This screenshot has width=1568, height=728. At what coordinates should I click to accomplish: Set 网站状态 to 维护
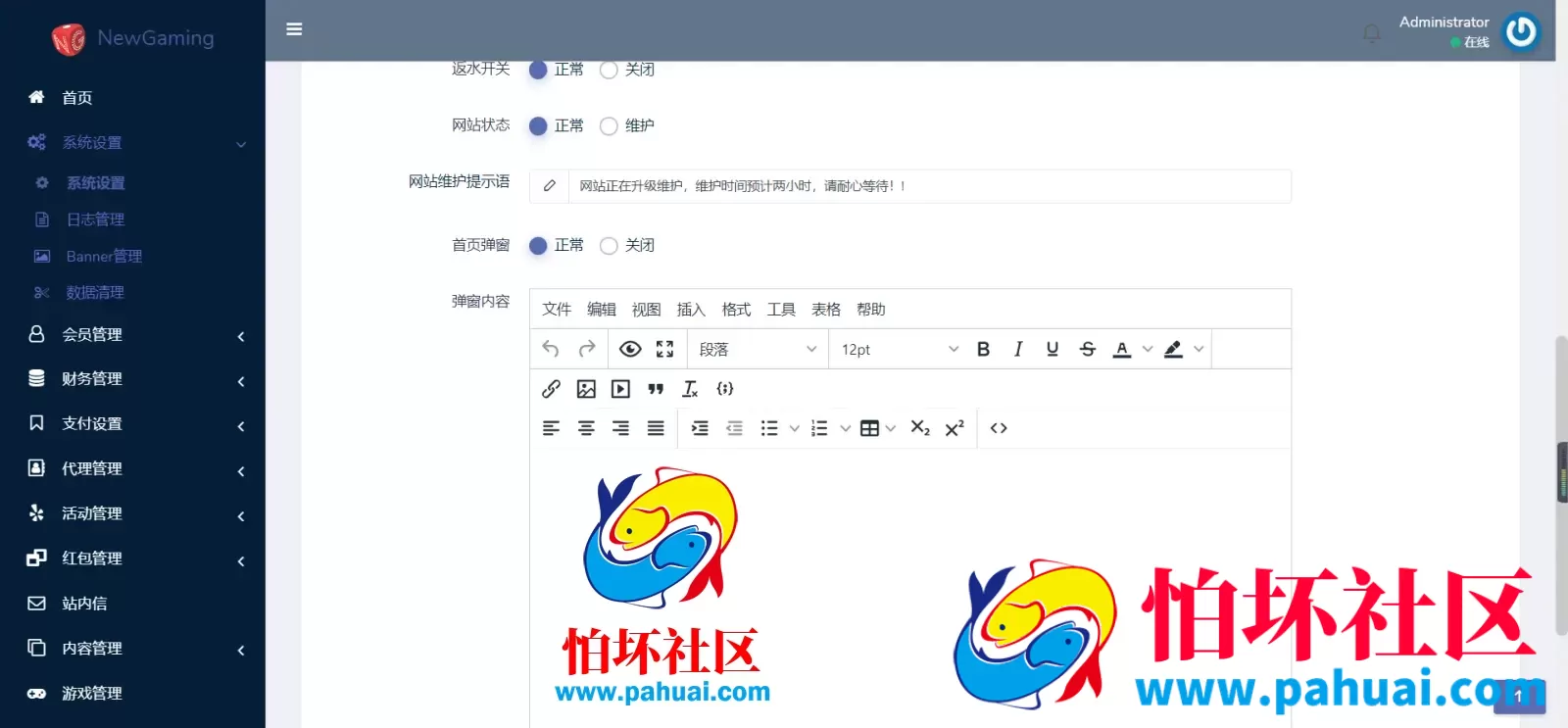(x=609, y=125)
